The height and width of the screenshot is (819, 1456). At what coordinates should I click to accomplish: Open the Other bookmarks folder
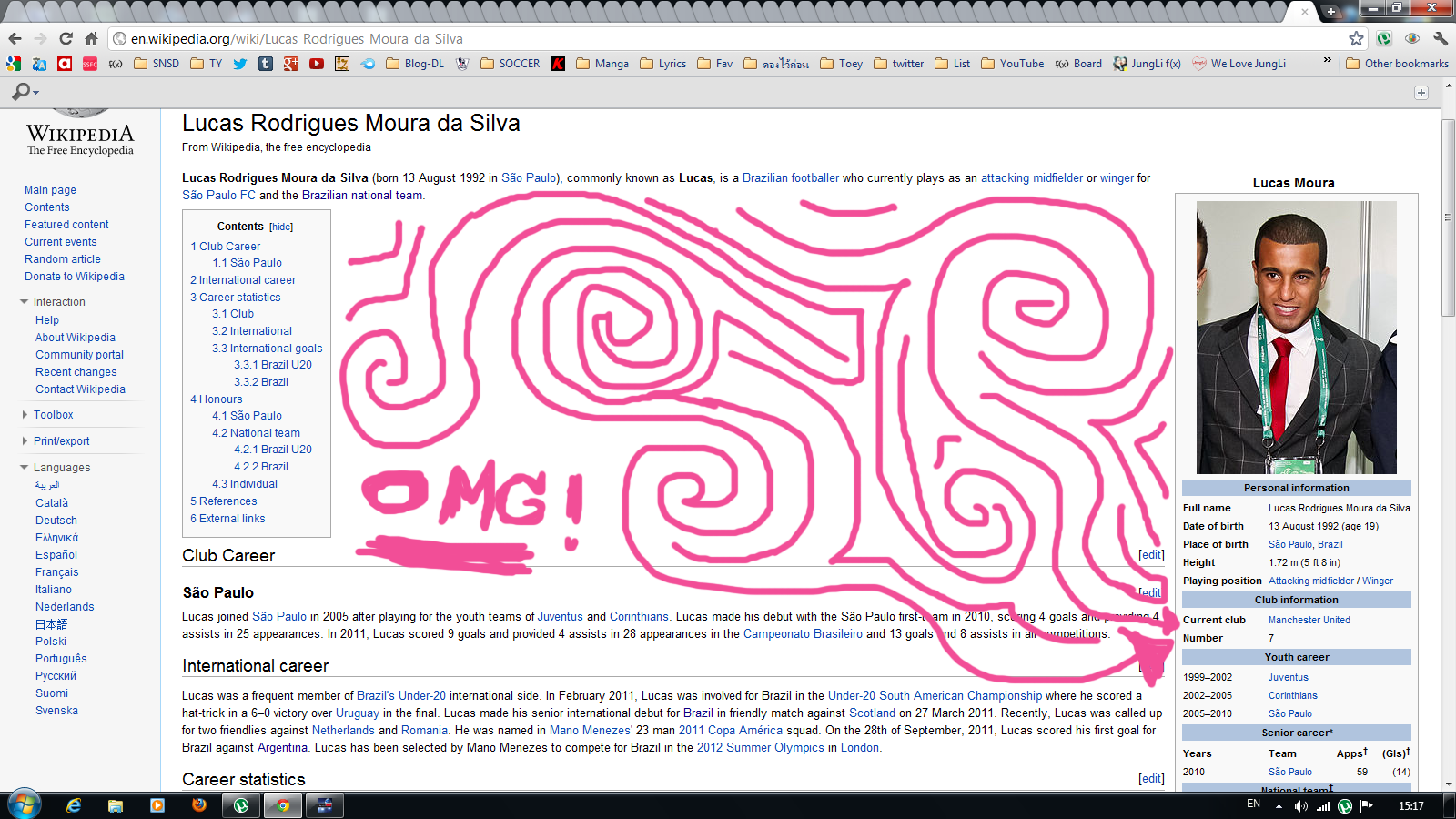pos(1397,64)
